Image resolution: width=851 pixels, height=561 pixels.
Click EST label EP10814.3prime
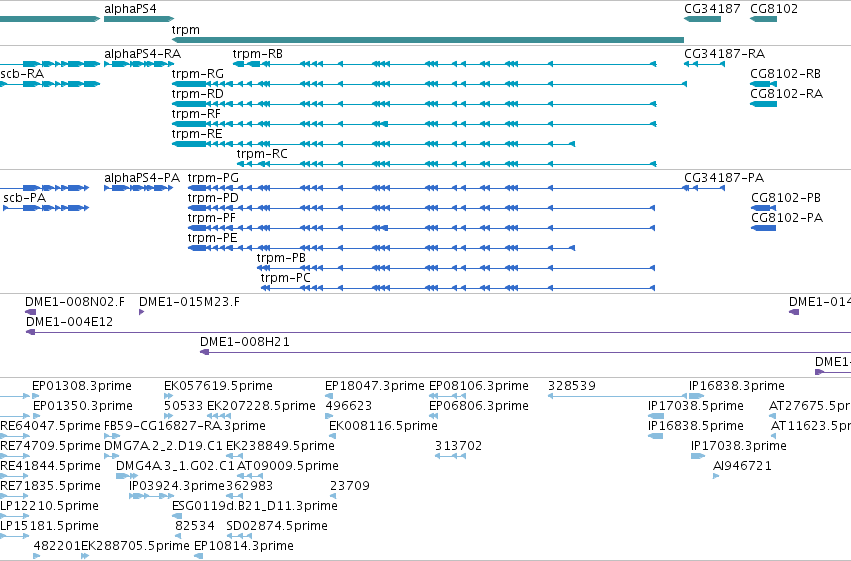(x=244, y=546)
